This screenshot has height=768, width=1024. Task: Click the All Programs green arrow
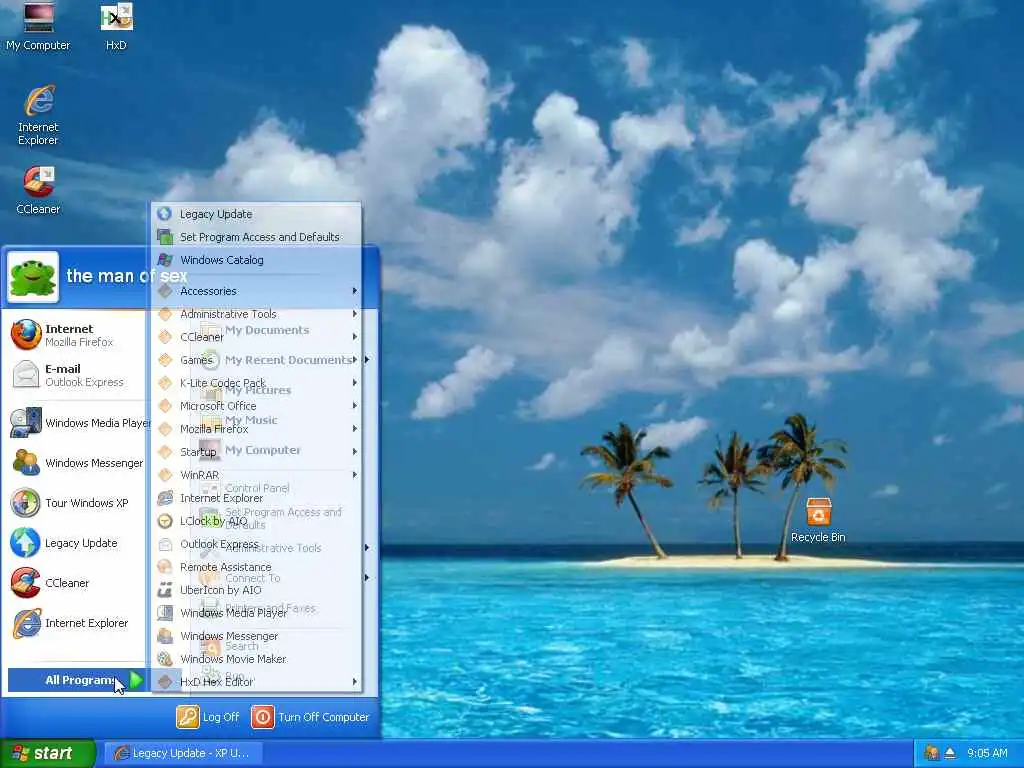click(135, 680)
